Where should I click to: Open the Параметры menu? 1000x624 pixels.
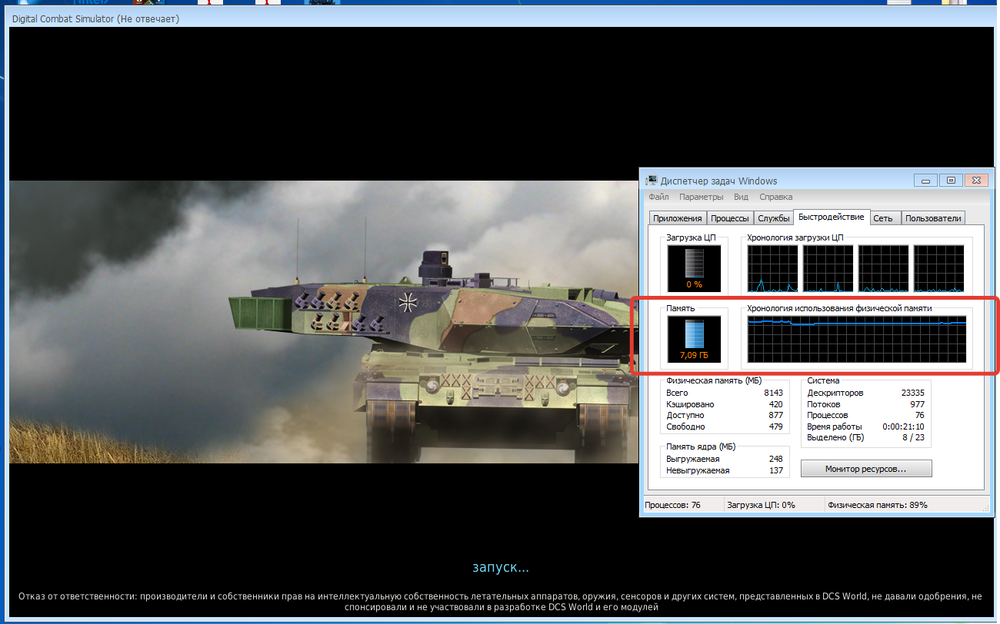[x=701, y=197]
